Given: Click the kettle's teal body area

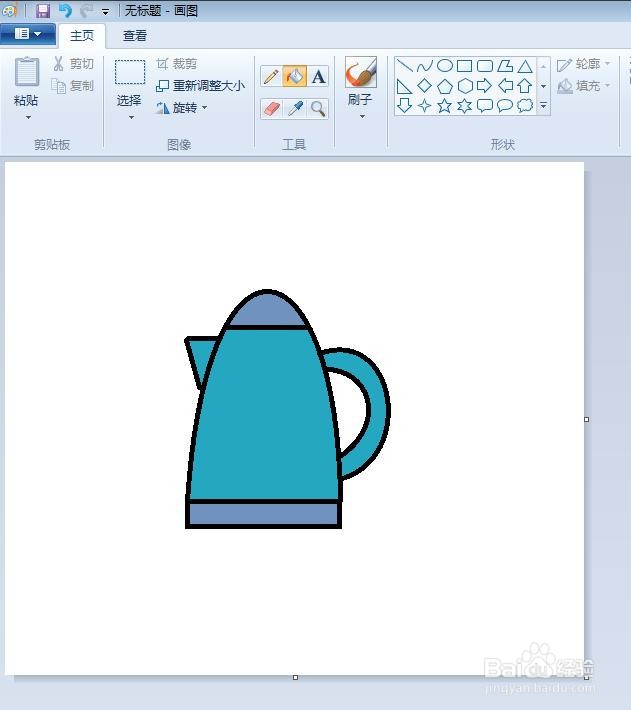Looking at the screenshot, I should (265, 417).
